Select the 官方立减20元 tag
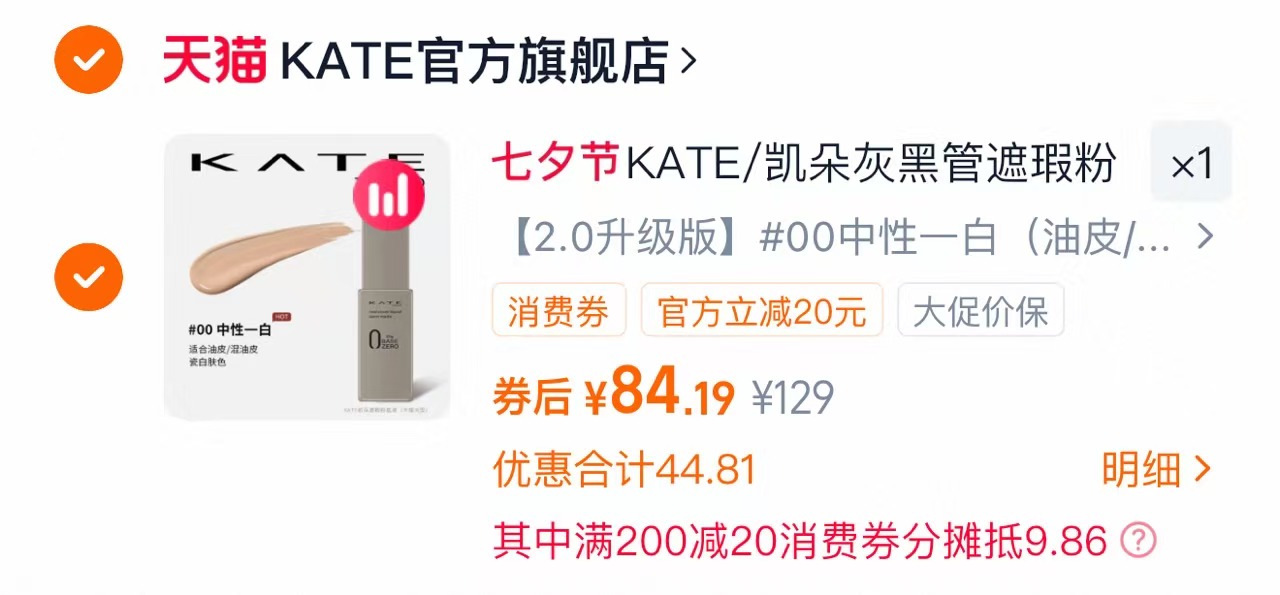Viewport: 1280px width, 595px height. click(761, 310)
